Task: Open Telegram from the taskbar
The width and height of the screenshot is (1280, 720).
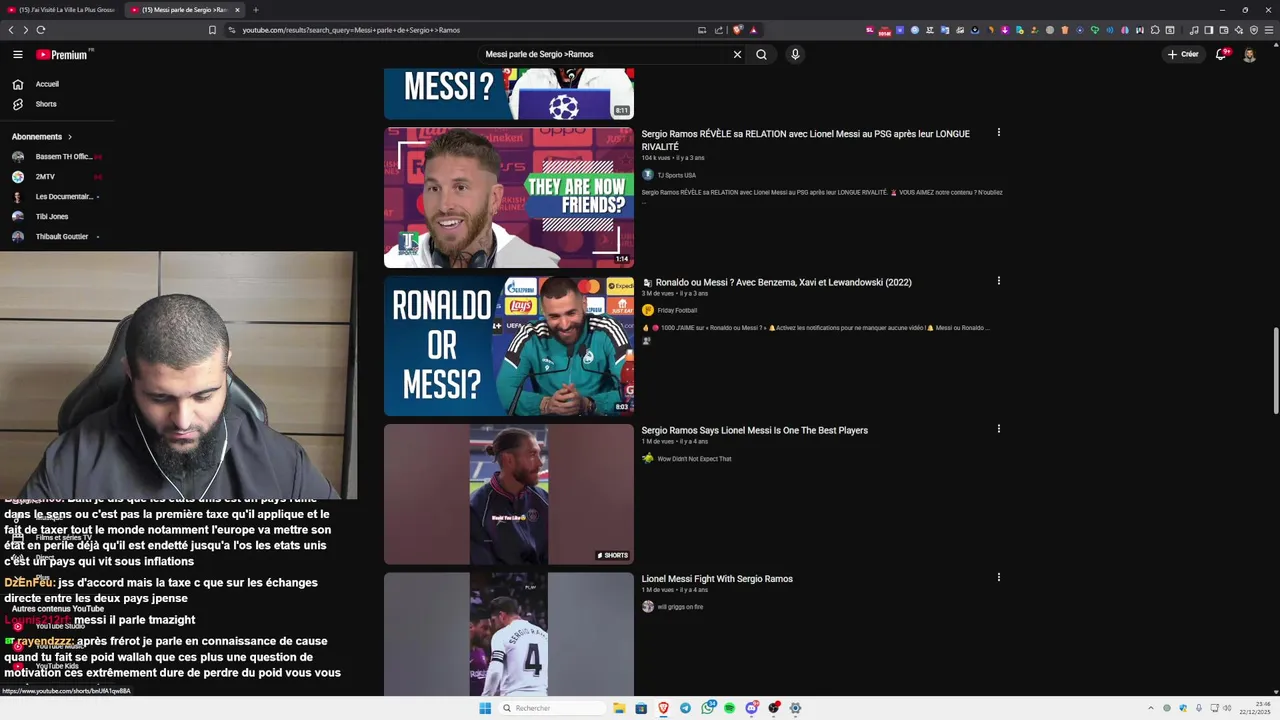Action: tap(685, 708)
